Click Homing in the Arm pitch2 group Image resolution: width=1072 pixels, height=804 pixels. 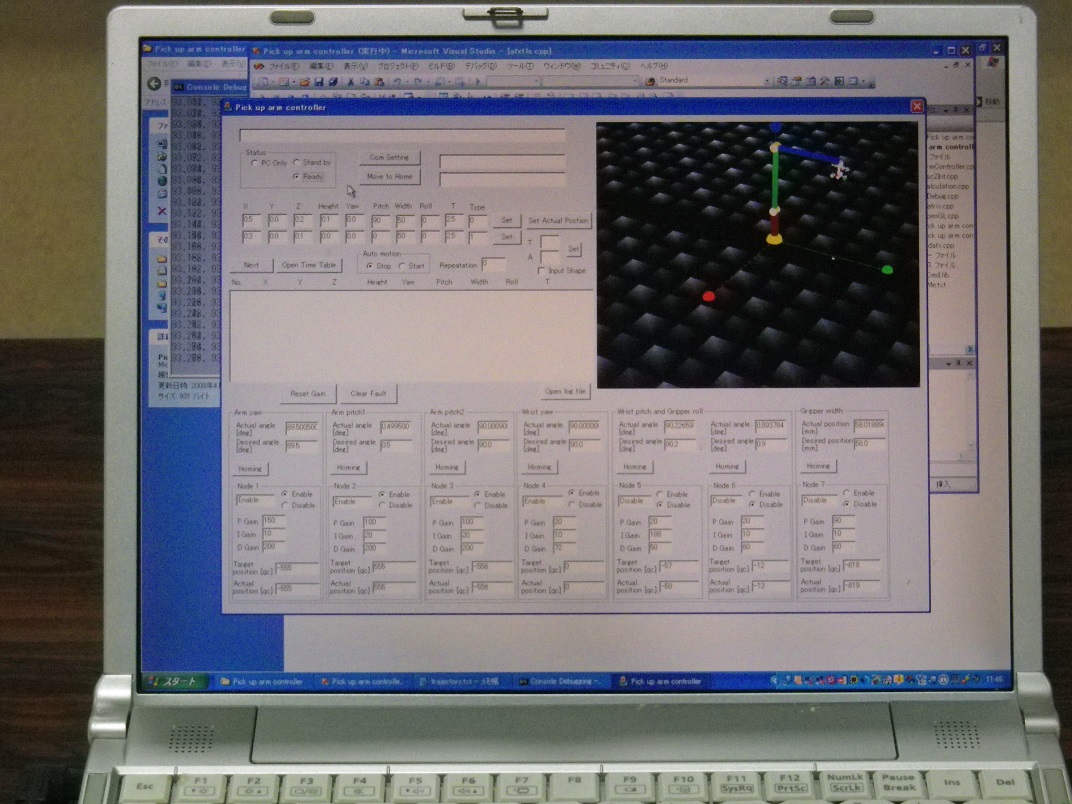[446, 468]
